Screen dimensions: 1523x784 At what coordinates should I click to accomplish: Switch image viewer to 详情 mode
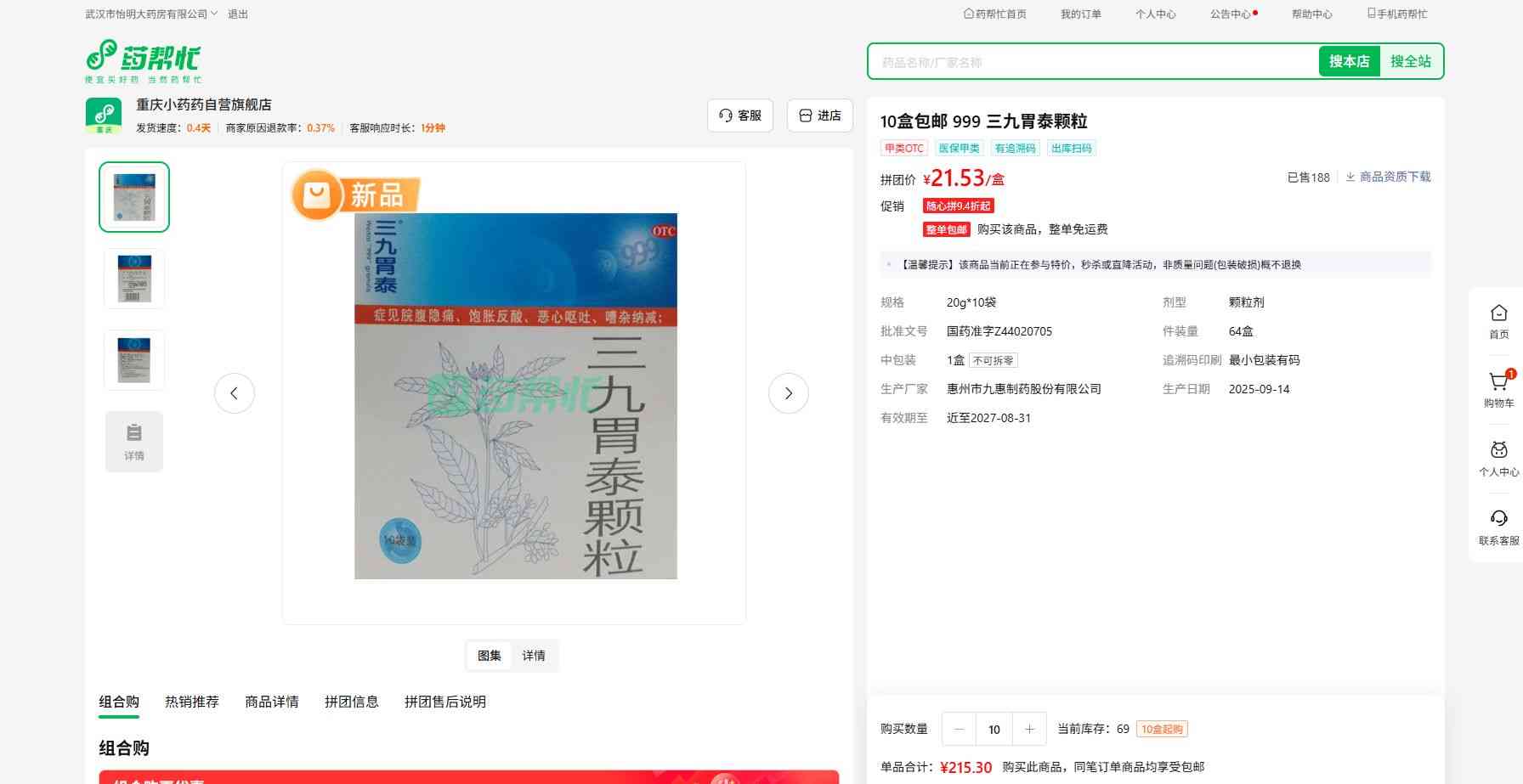point(534,656)
